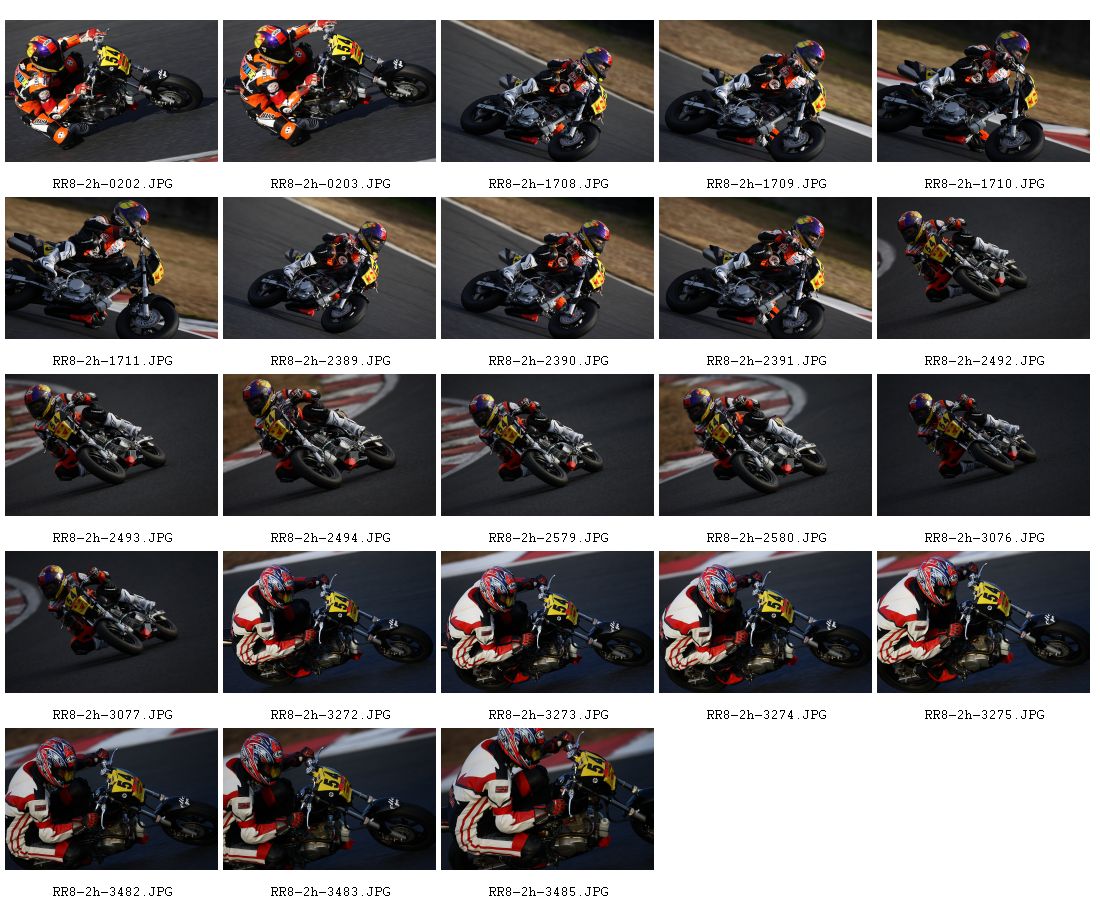Open the RR8-2h-2492.JPG photo
Image resolution: width=1100 pixels, height=900 pixels.
click(984, 268)
